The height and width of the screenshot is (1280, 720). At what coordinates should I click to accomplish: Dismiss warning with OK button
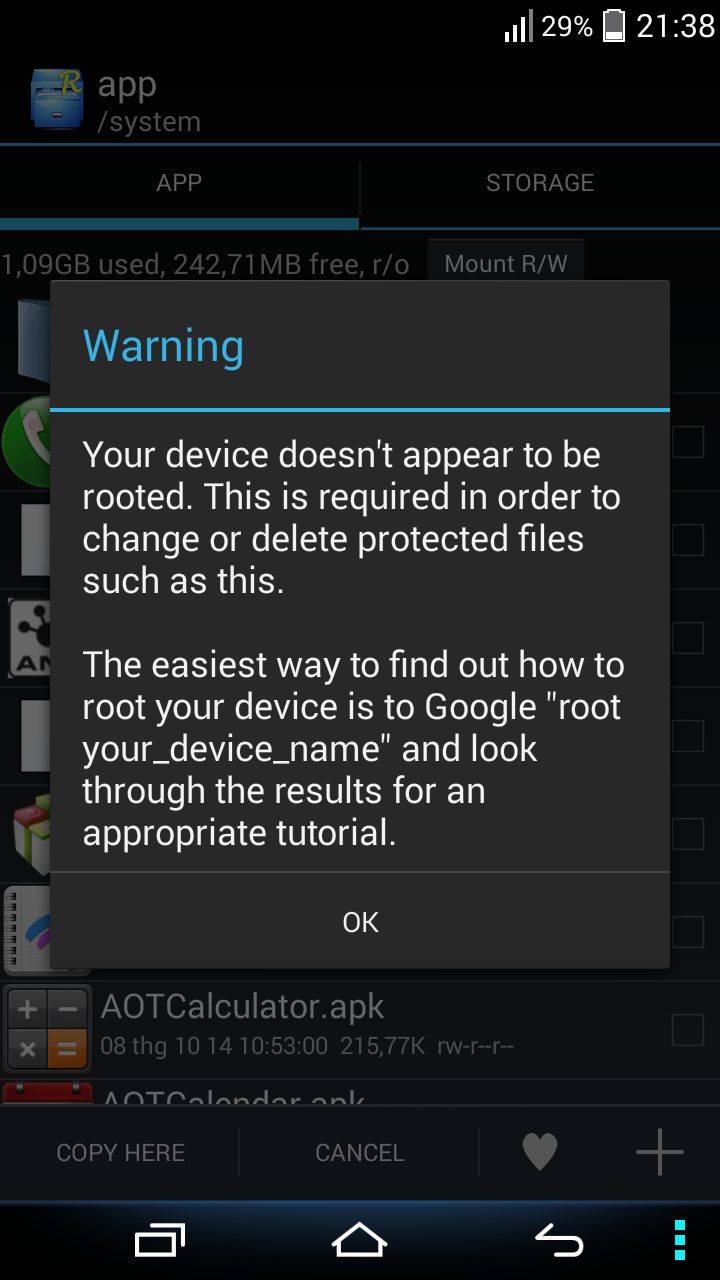pos(360,921)
